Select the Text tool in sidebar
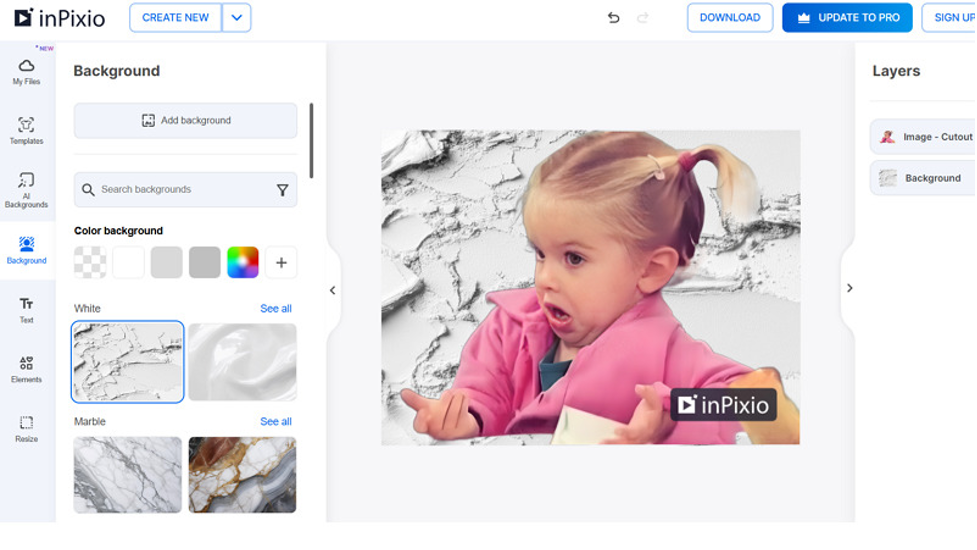The image size is (977, 550). point(26,309)
